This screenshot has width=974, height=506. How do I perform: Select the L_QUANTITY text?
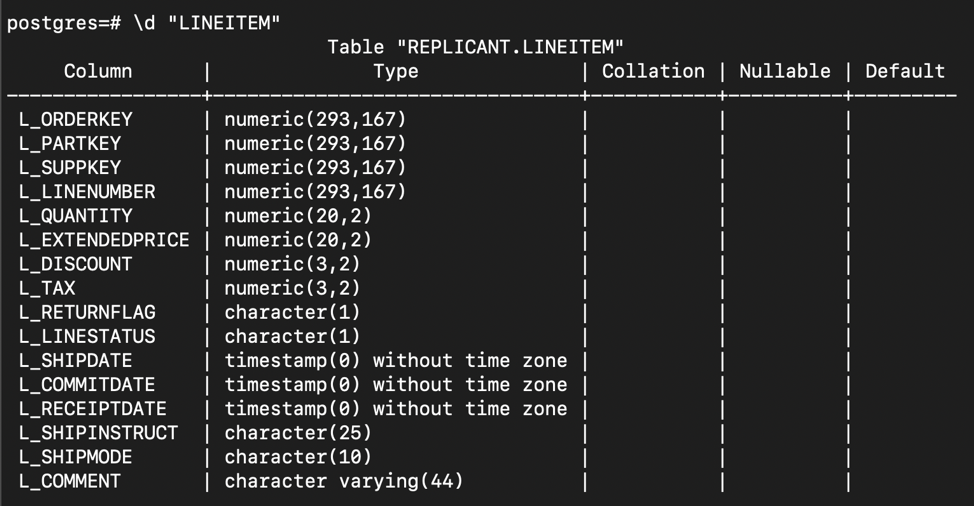[75, 216]
